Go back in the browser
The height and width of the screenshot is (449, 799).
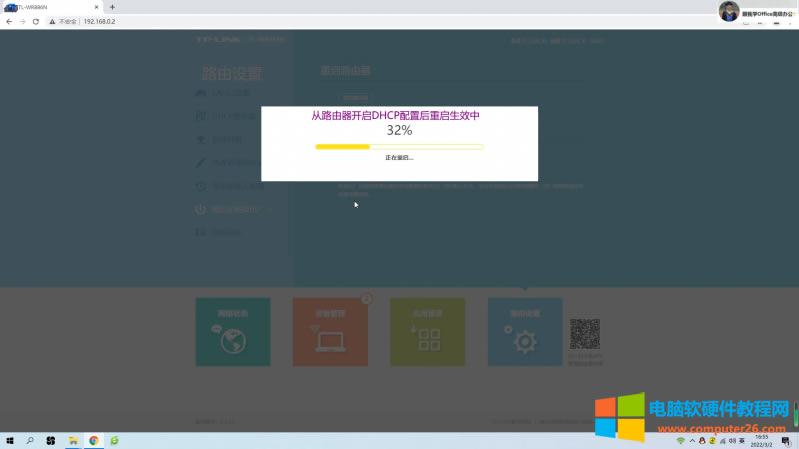9,21
